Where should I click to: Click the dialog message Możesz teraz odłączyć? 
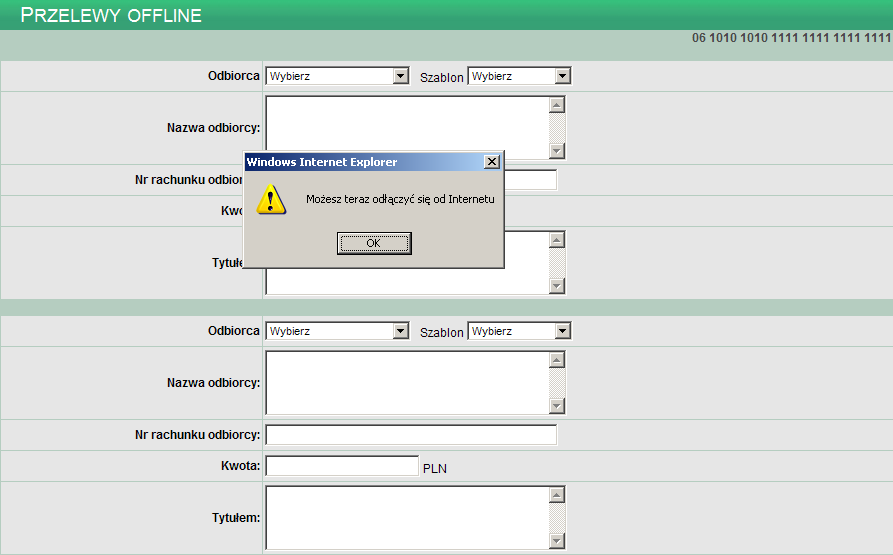[x=400, y=199]
